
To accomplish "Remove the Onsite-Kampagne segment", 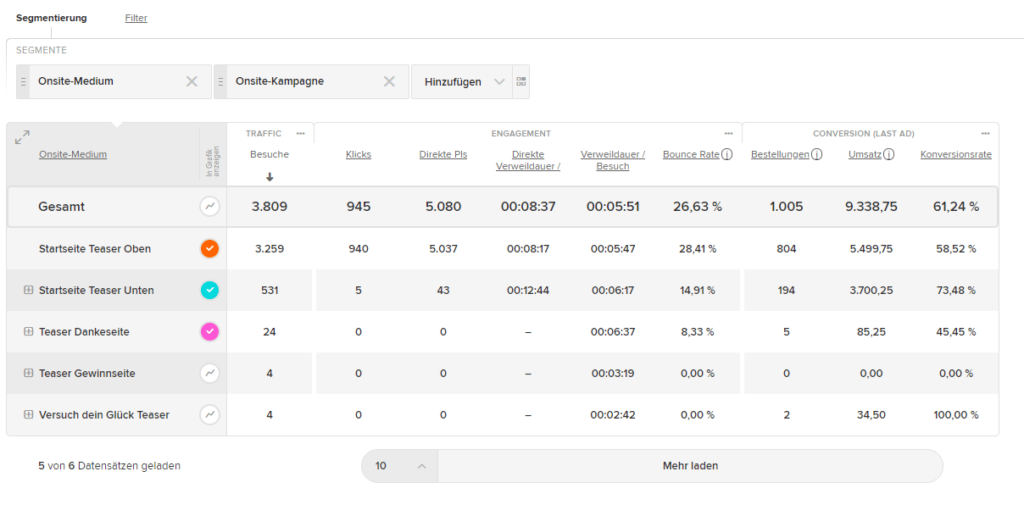I will click(x=389, y=82).
